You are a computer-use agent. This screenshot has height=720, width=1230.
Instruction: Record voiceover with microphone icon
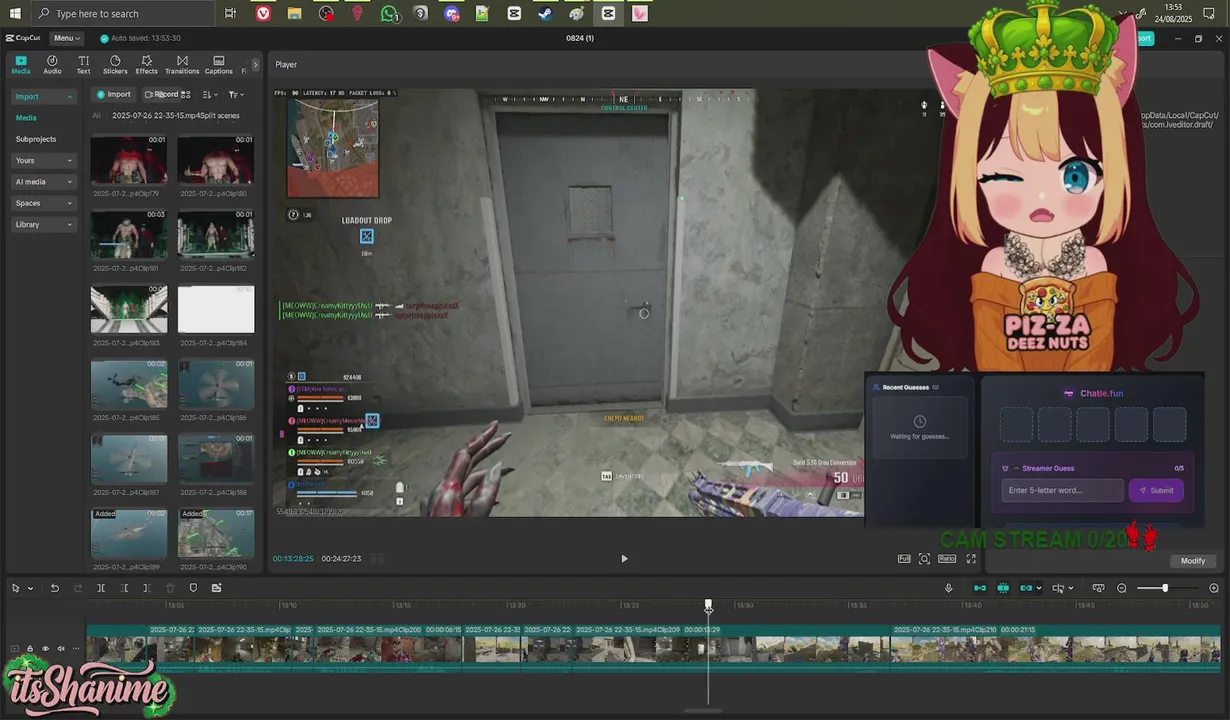949,588
